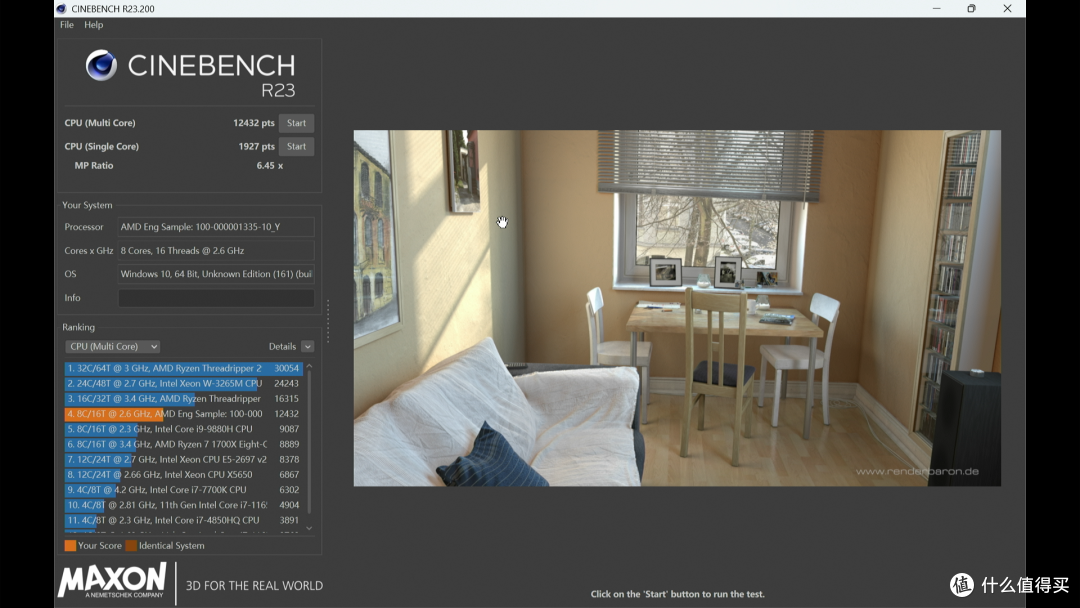This screenshot has height=608, width=1080.
Task: Select ranking row 4 AMD Eng Sample
Action: click(183, 414)
